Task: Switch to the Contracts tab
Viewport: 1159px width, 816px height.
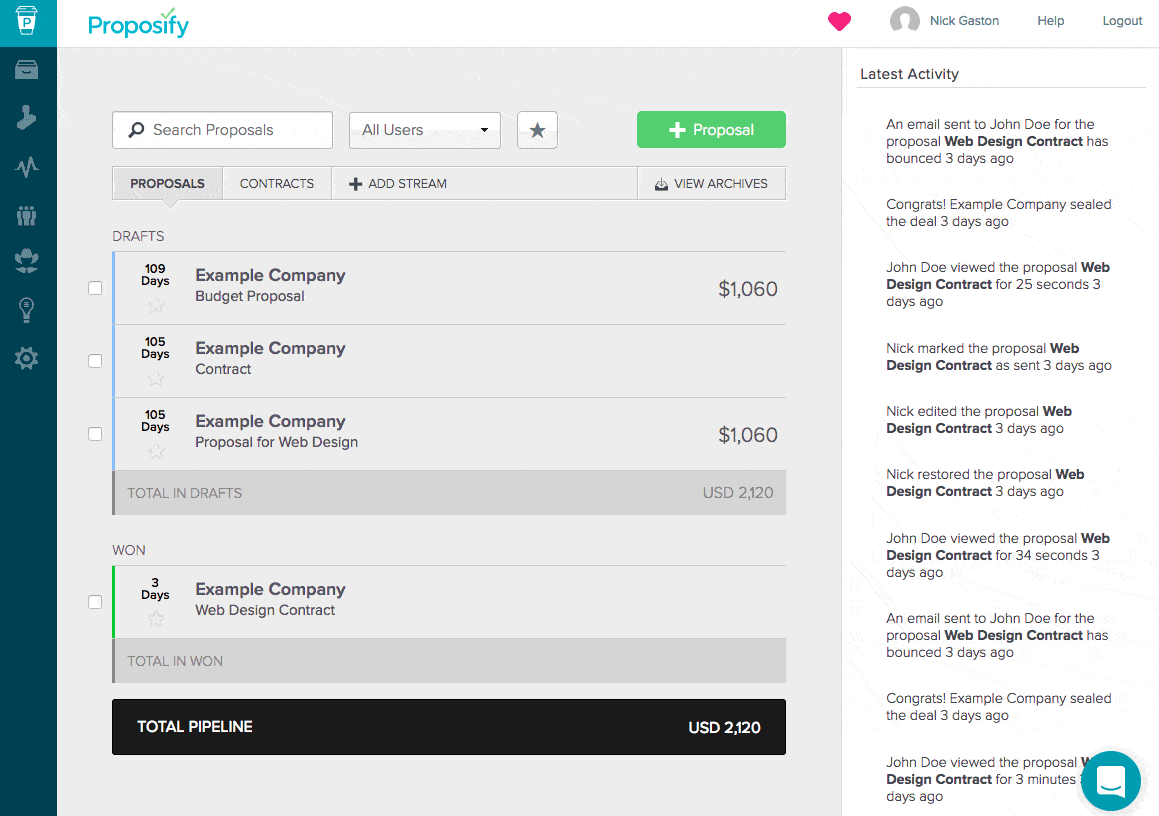Action: [x=276, y=183]
